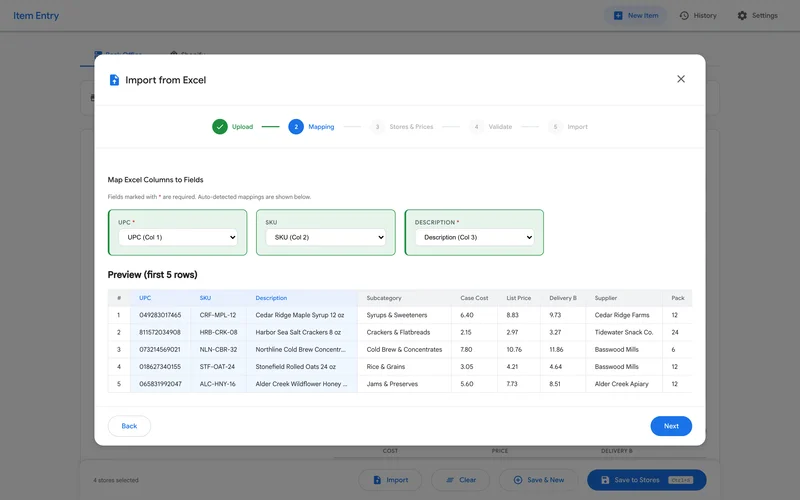The width and height of the screenshot is (800, 500).
Task: Click SKU cell STF-OAT-24
Action: point(217,367)
